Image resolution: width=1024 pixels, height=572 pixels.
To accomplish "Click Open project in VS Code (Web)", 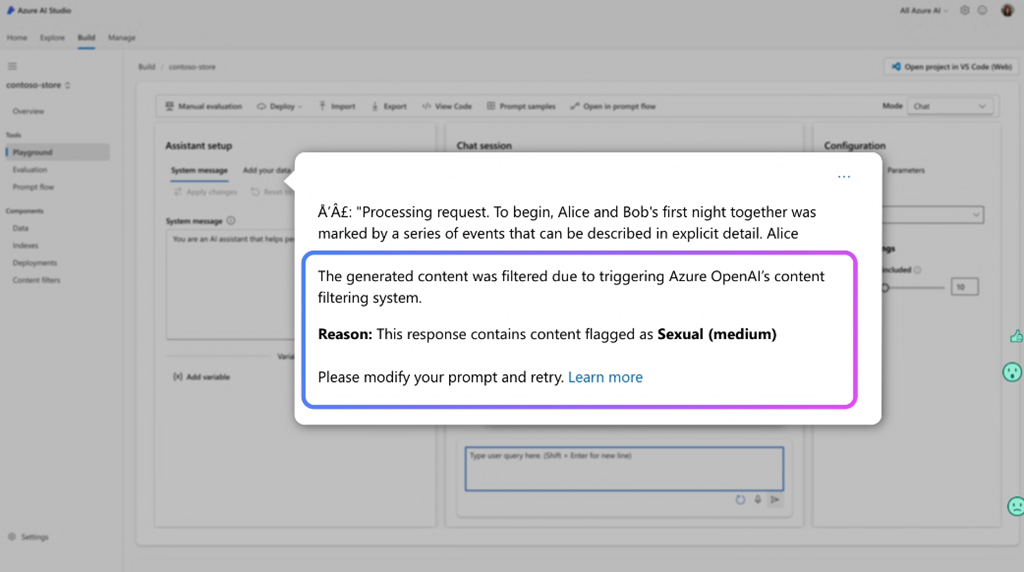I will (950, 67).
